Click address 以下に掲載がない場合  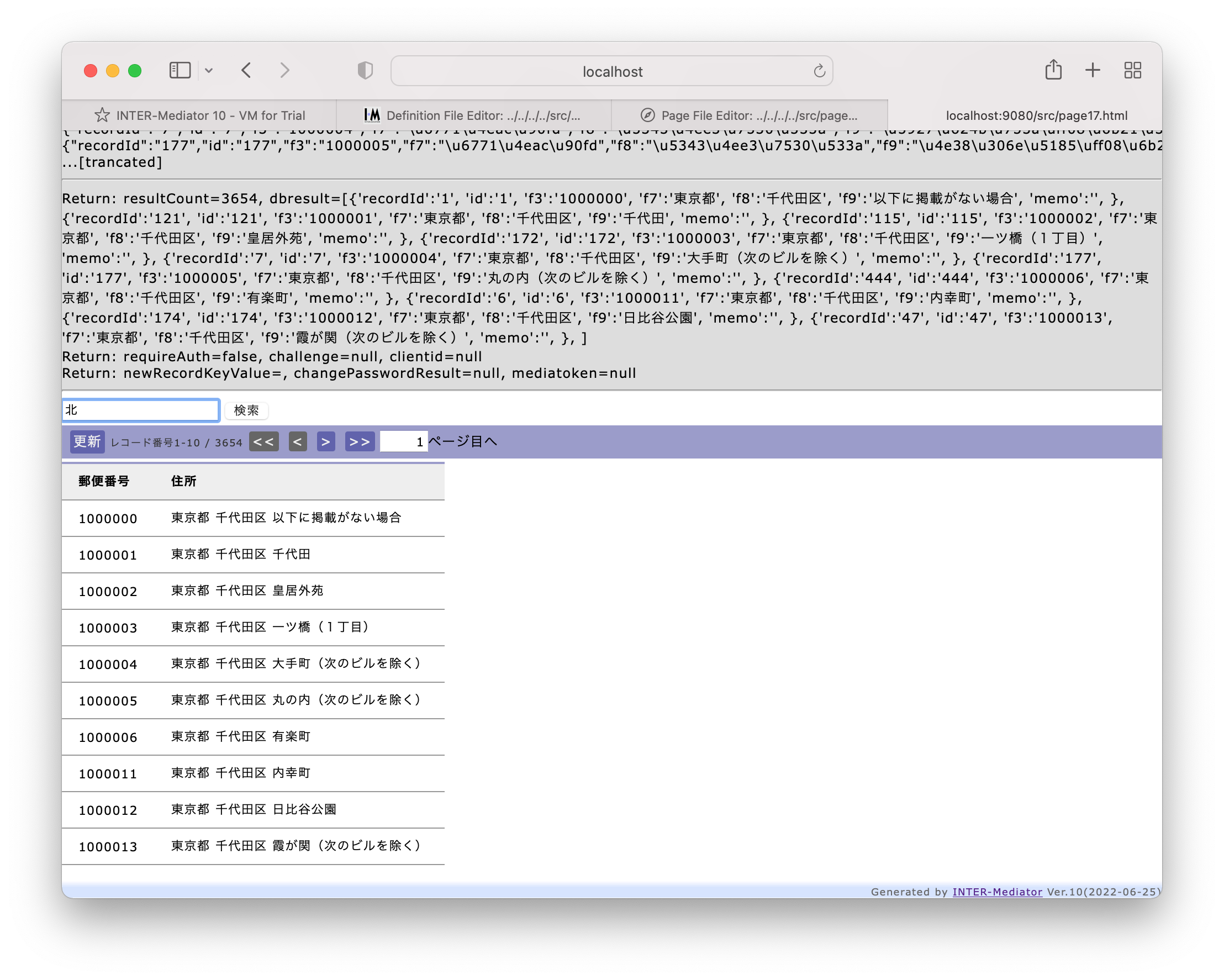point(337,517)
